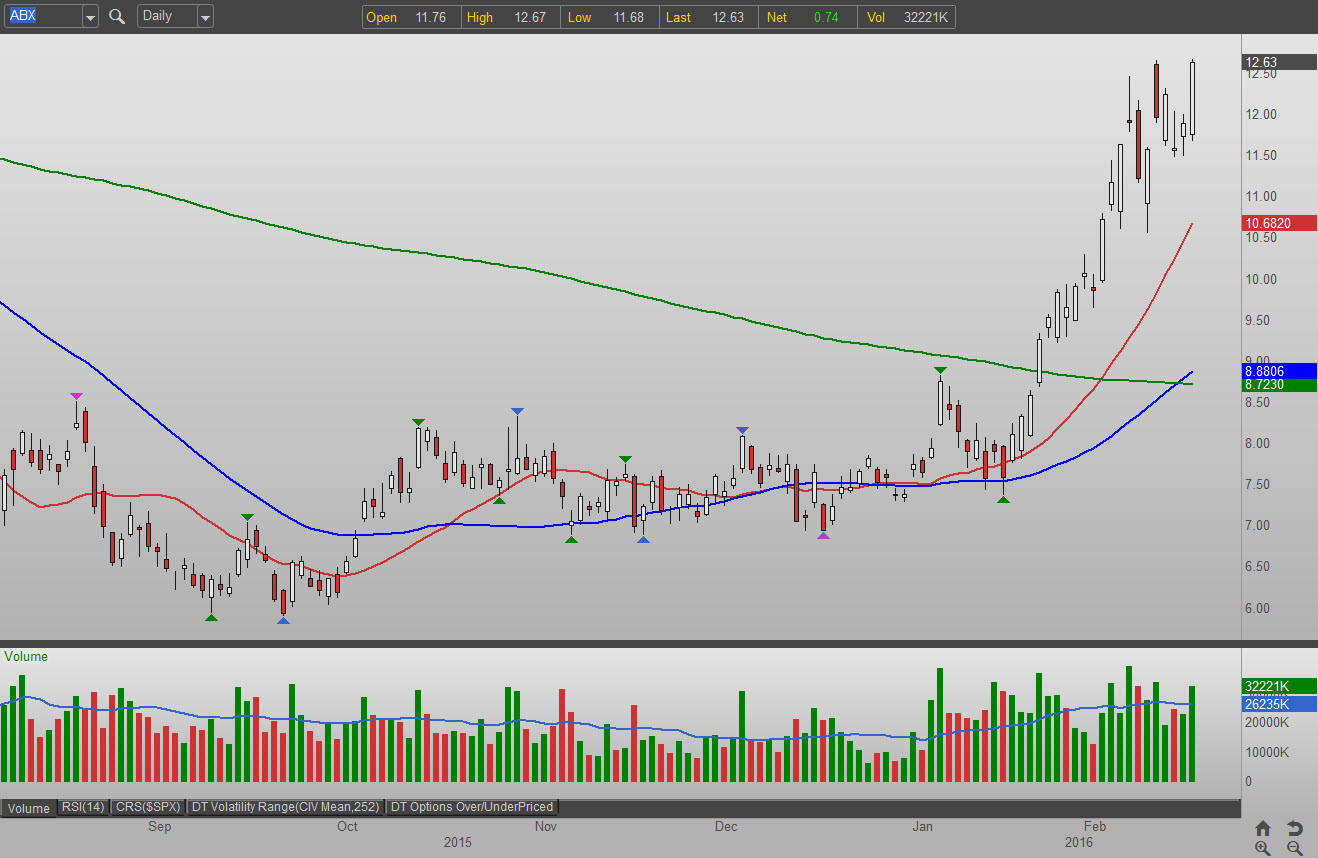The image size is (1318, 858).
Task: Click the green triangle marker above January peak
Action: coord(940,371)
